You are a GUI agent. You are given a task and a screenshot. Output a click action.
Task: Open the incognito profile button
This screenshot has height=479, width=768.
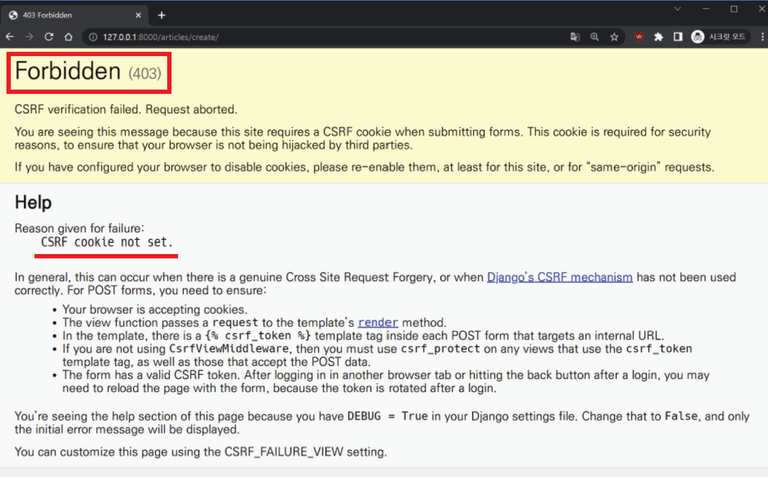[719, 37]
